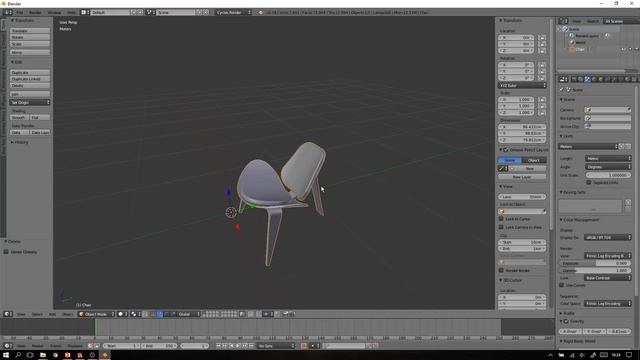Collapse the Color Management panel

[580, 220]
